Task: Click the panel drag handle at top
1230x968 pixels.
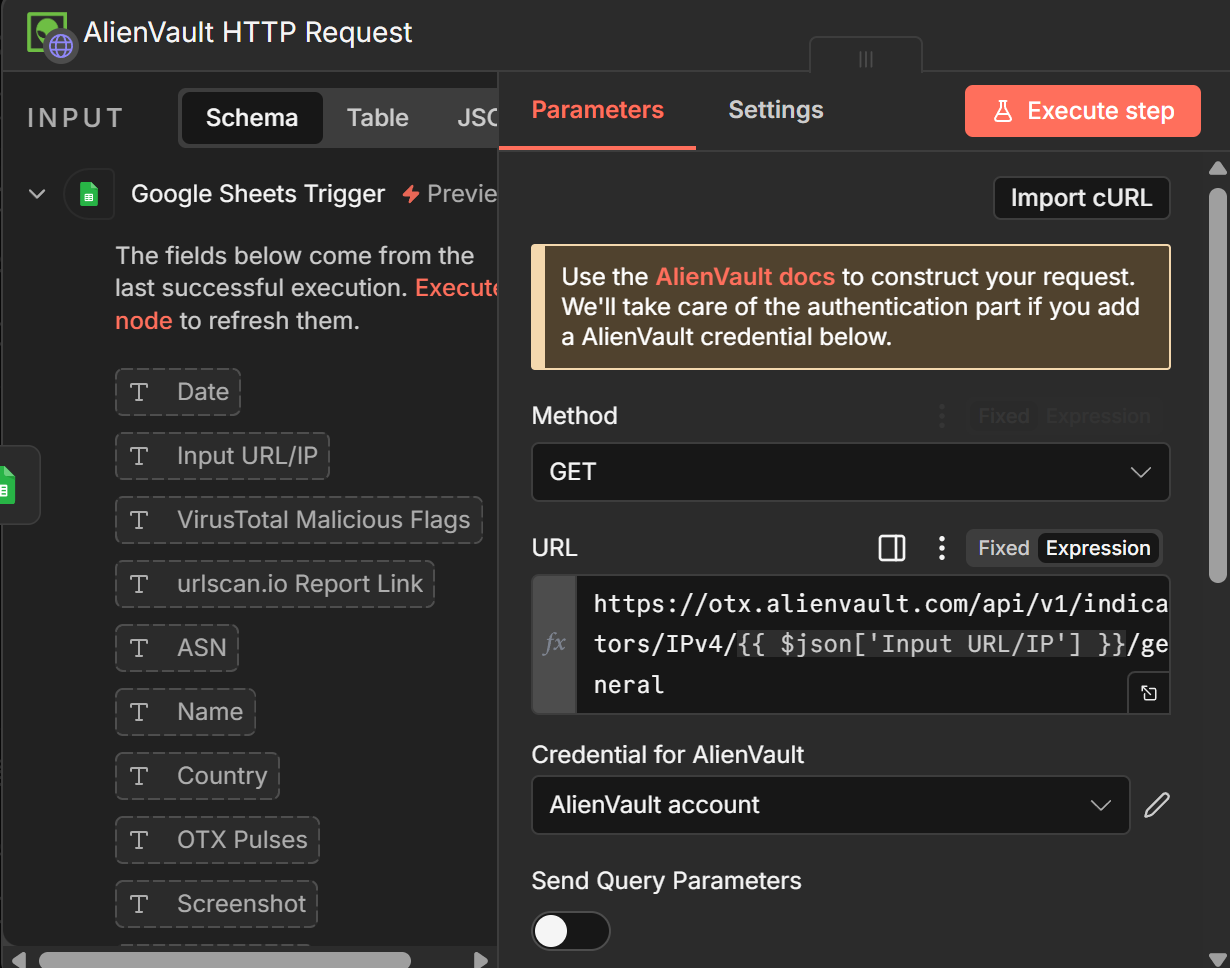Action: pyautogui.click(x=866, y=59)
